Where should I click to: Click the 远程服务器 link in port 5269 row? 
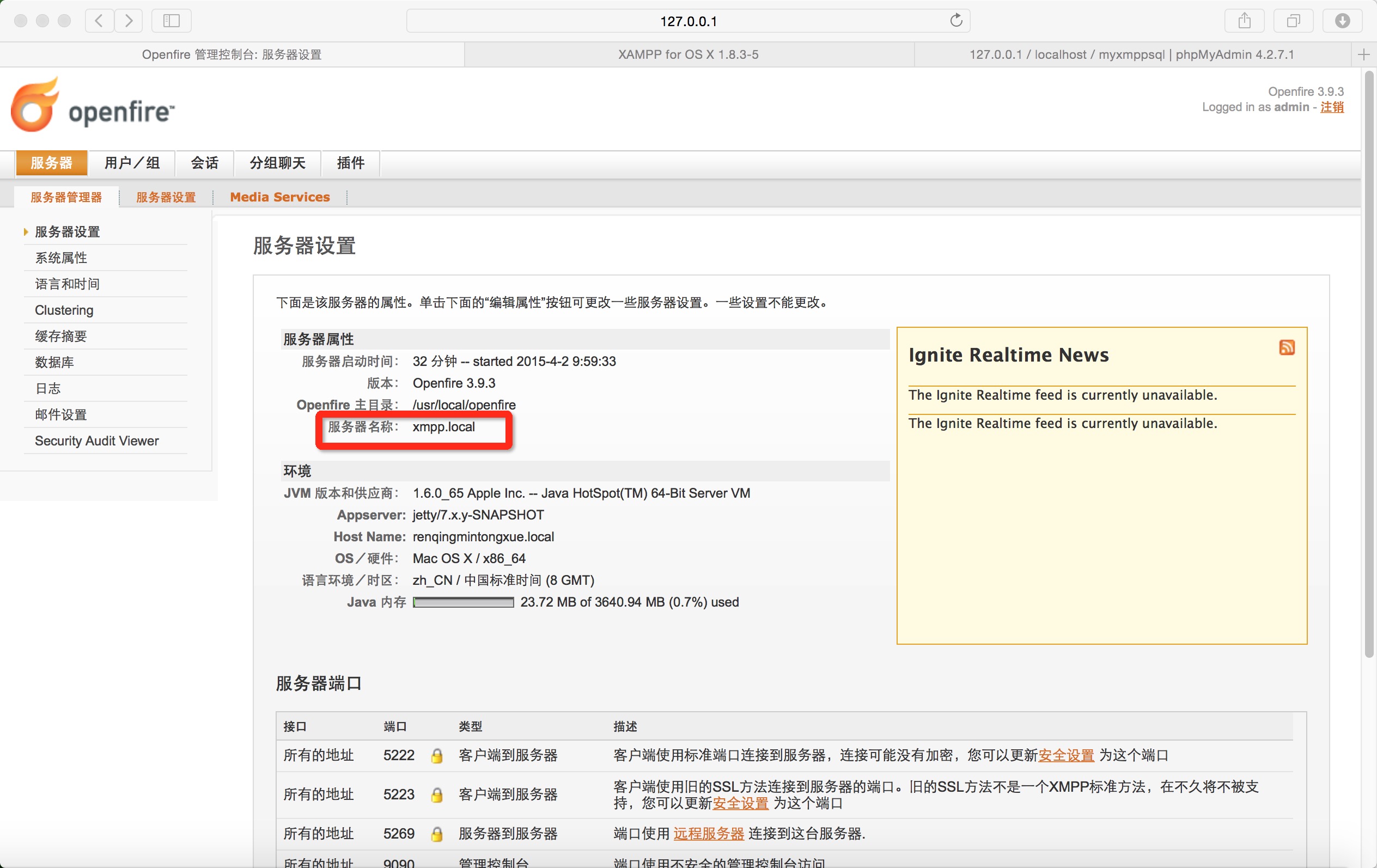tap(708, 834)
